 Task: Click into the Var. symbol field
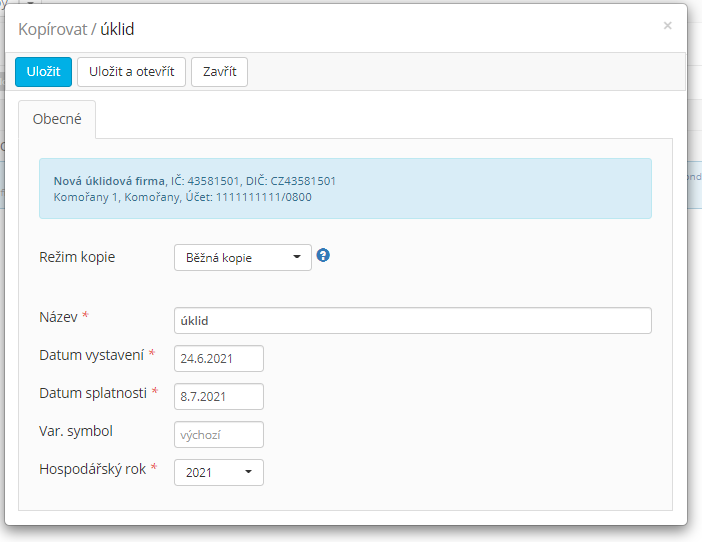[x=219, y=435]
